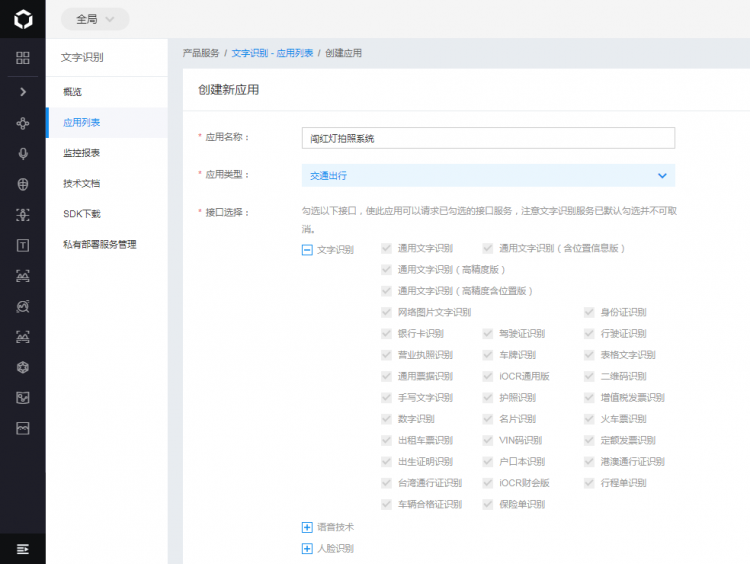Image resolution: width=750 pixels, height=564 pixels.
Task: Expand the 语音技术 interface group
Action: 307,527
